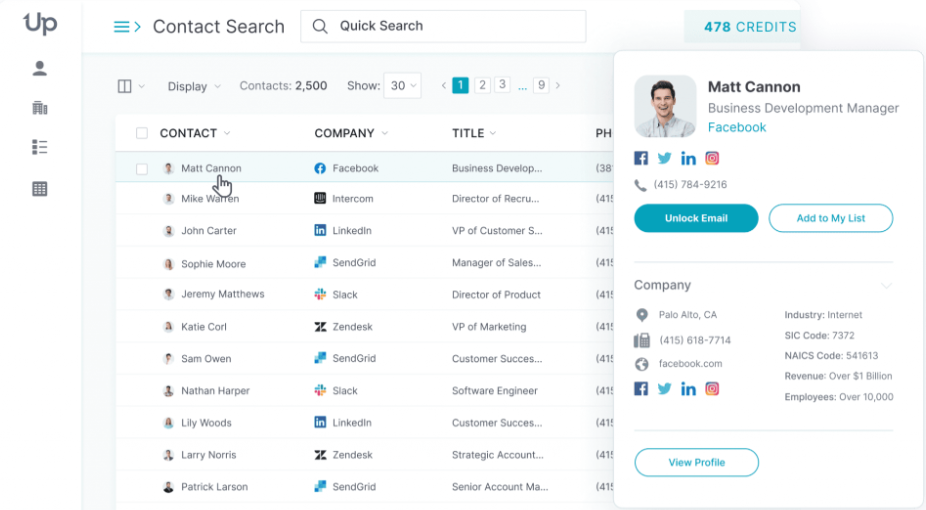Open the contacts person icon in sidebar
Image resolution: width=926 pixels, height=510 pixels.
click(40, 69)
